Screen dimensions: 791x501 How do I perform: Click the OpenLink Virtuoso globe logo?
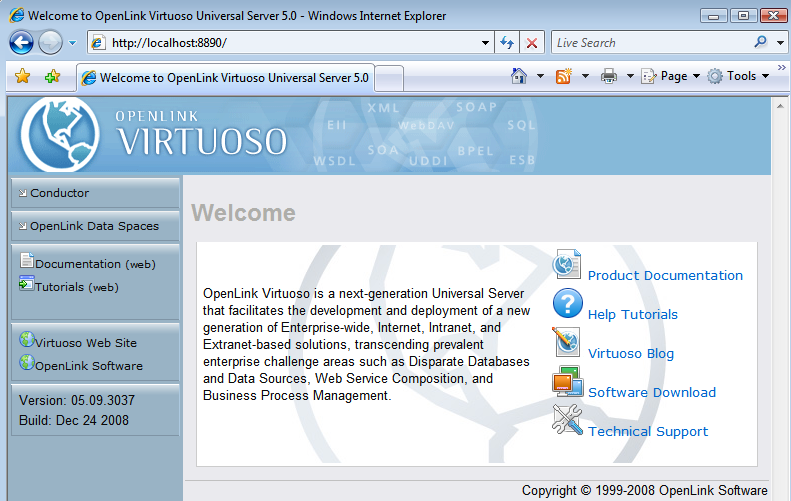click(x=59, y=136)
